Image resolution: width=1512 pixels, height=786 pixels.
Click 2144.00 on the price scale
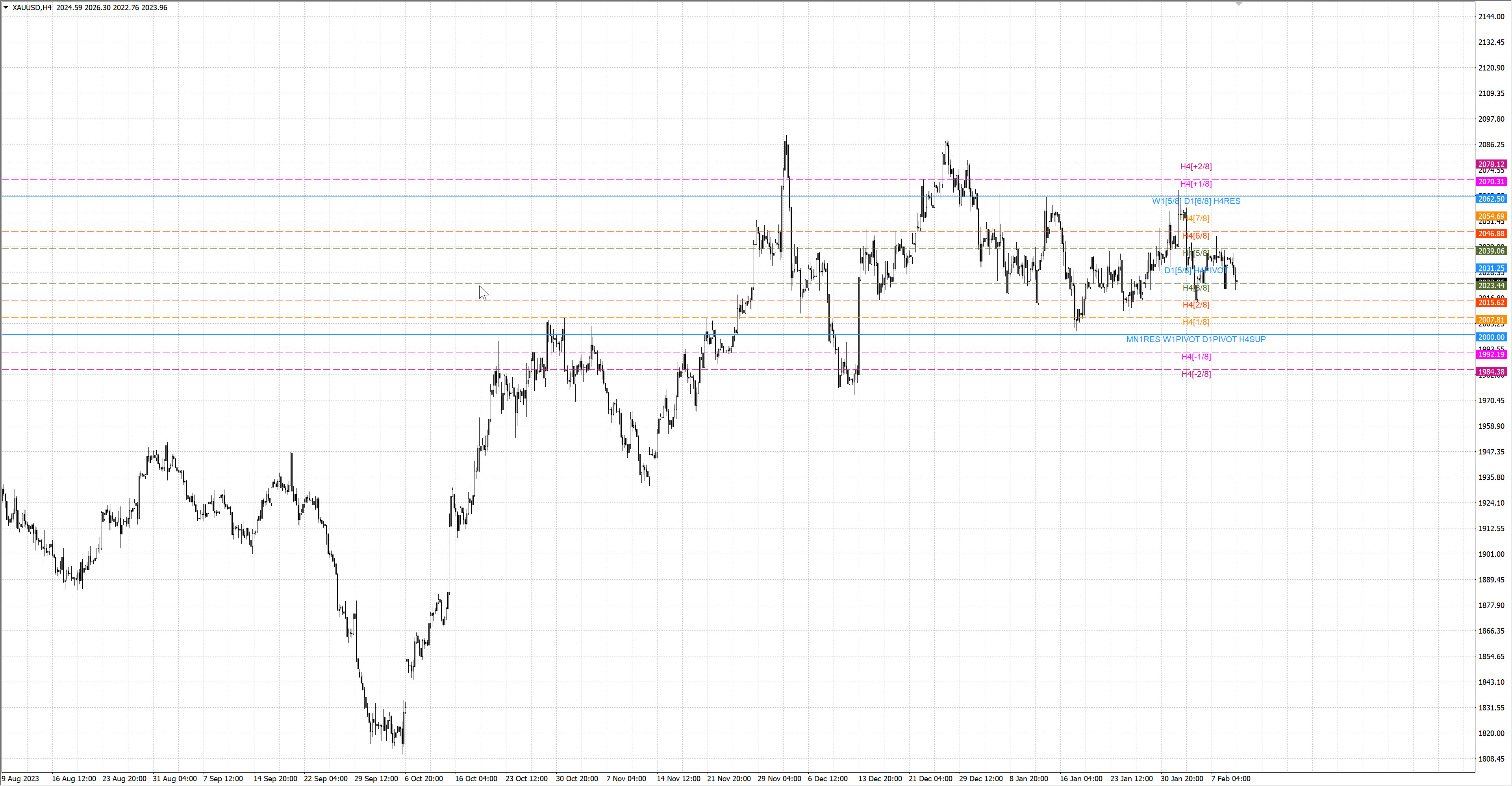point(1491,17)
